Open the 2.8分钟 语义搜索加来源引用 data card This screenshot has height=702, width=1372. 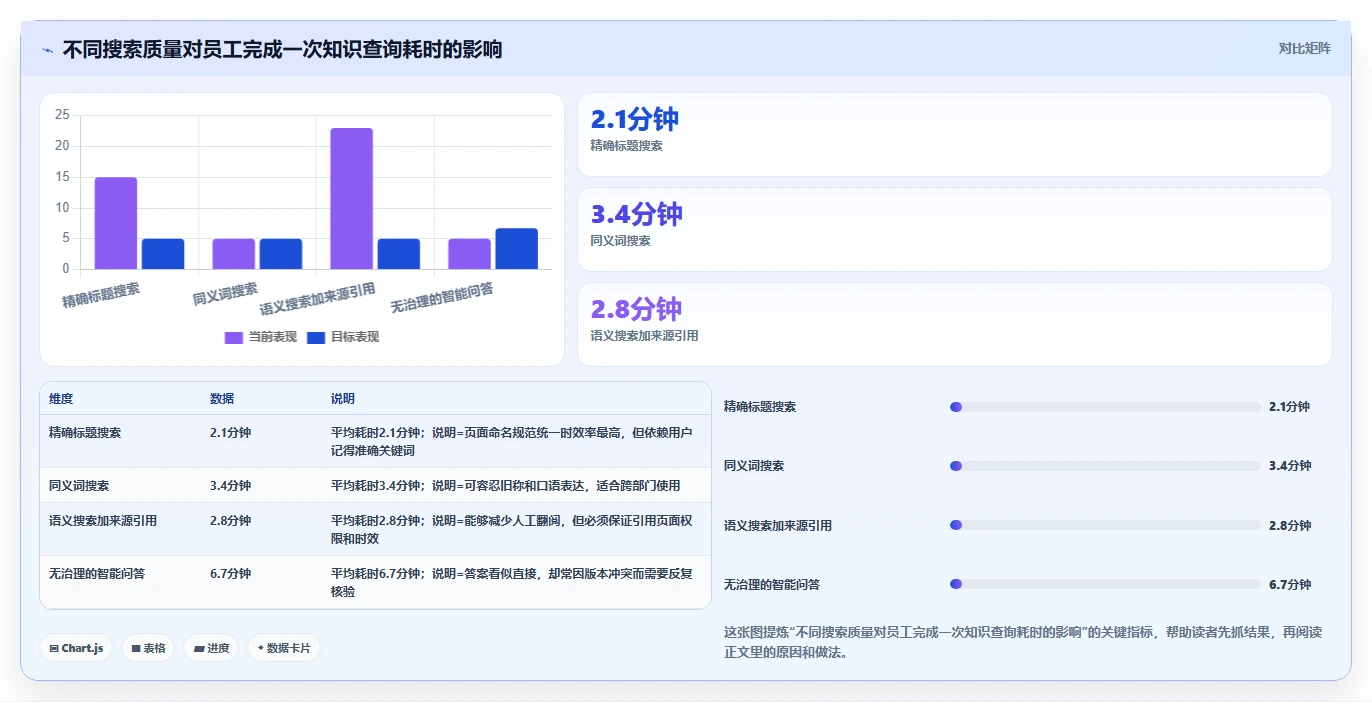(955, 324)
